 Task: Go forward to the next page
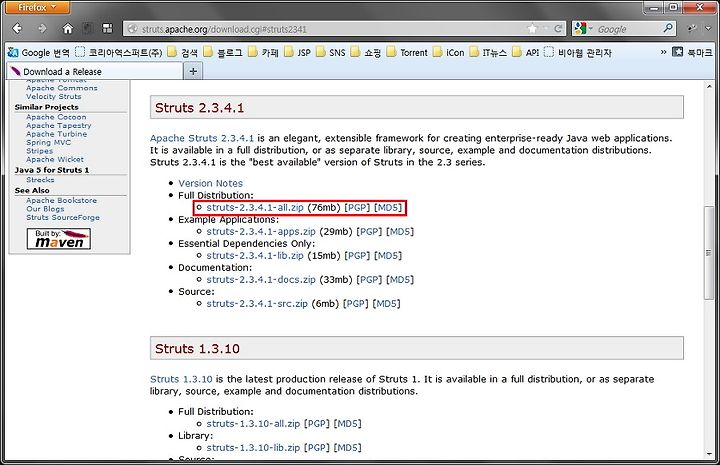pos(42,28)
